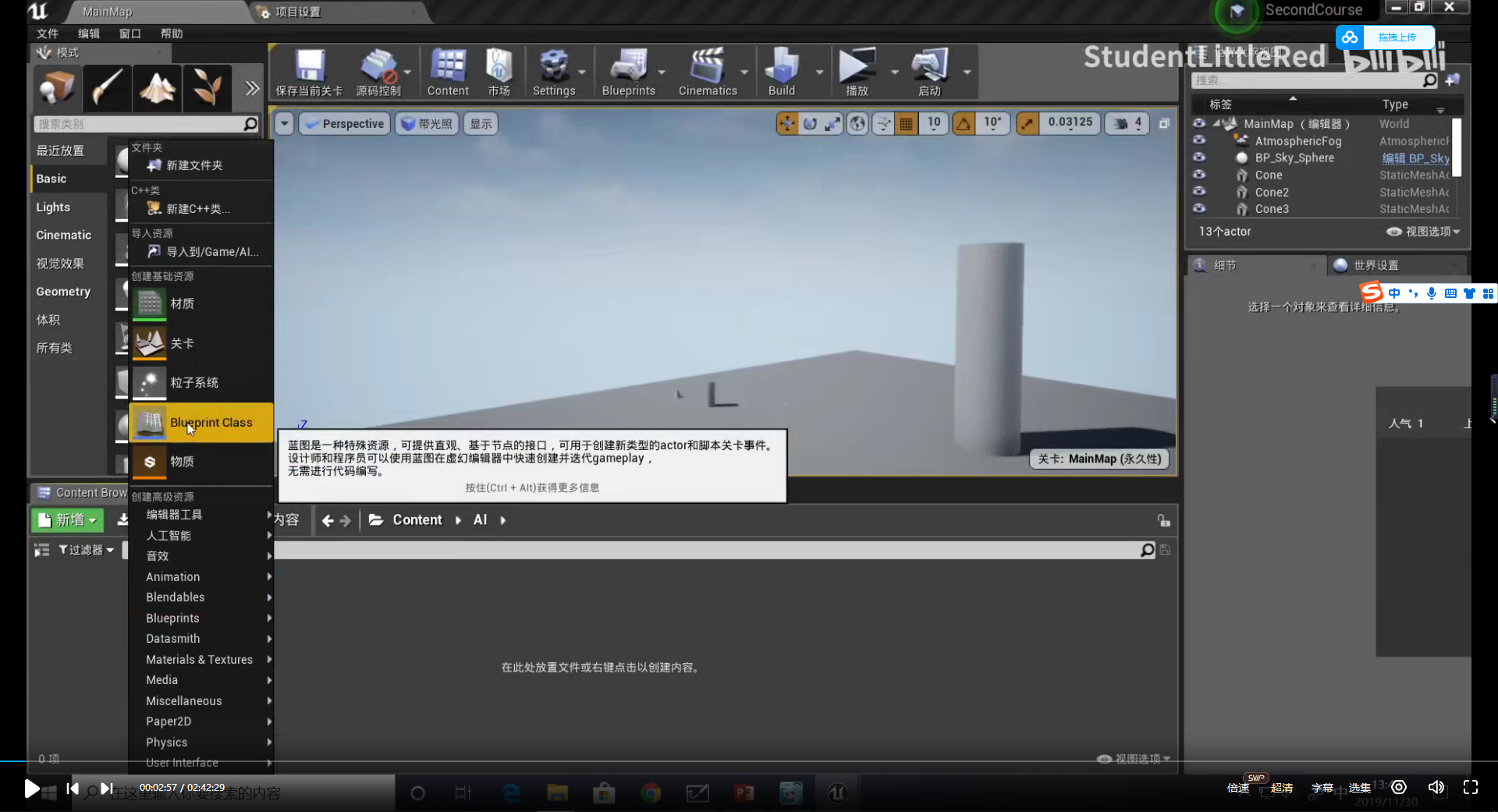Viewport: 1498px width, 812px height.
Task: Toggle visibility of AtmosphericFog actor
Action: [1199, 140]
